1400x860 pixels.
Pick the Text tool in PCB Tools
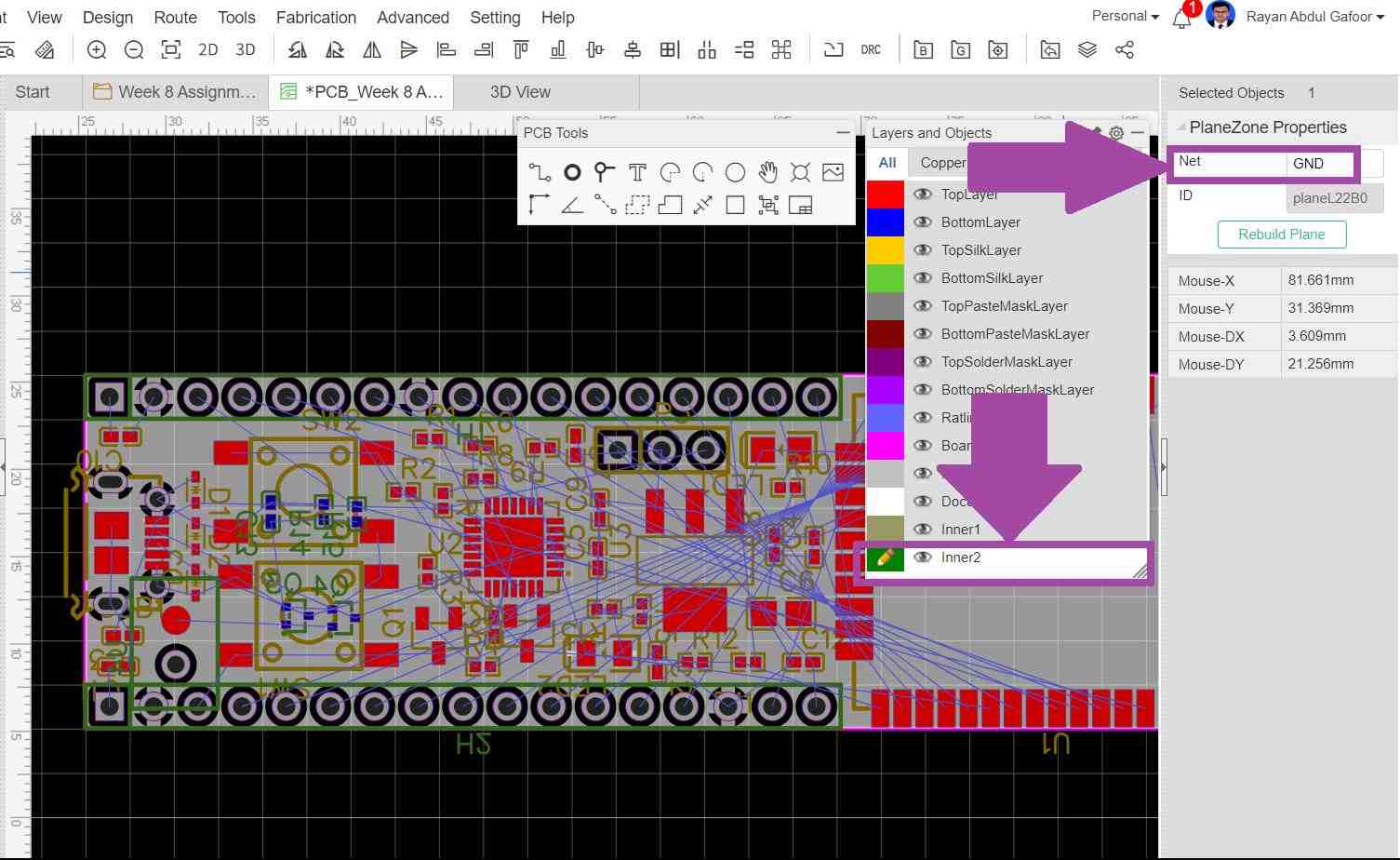tap(637, 172)
